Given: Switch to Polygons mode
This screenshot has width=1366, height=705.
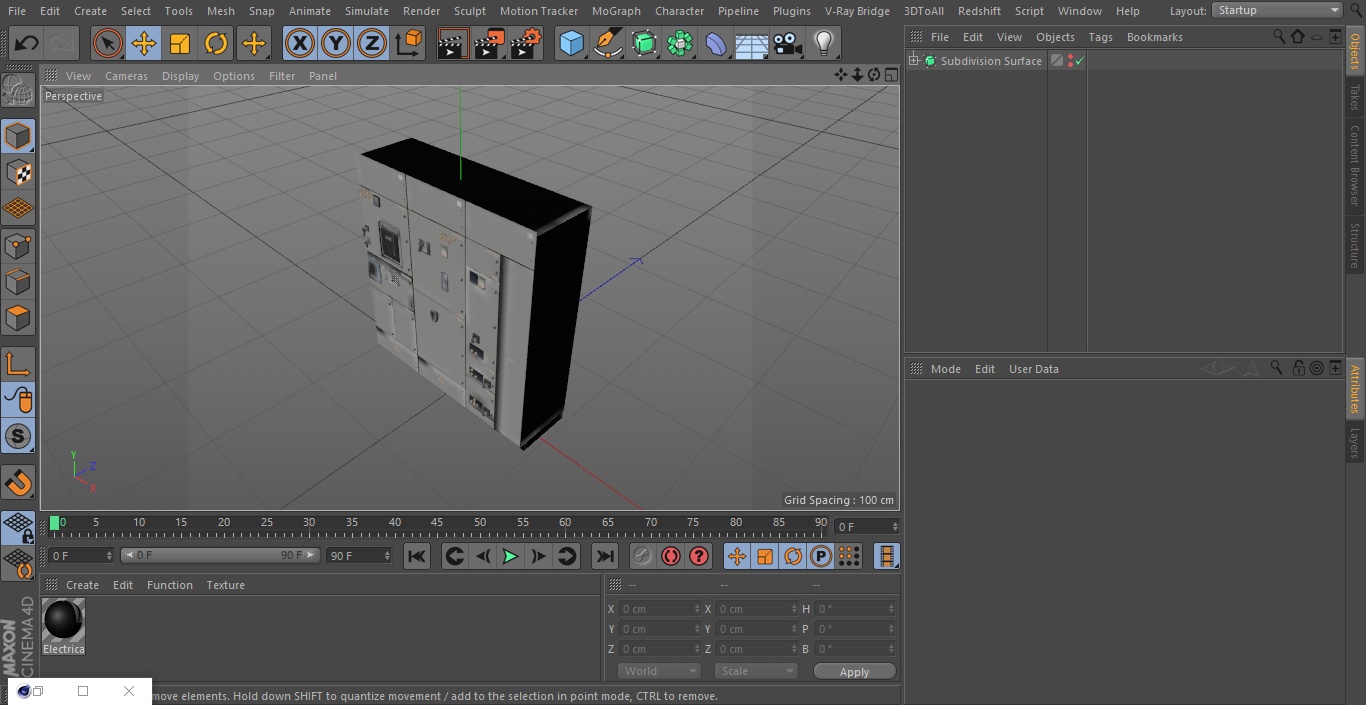Looking at the screenshot, I should (x=18, y=318).
